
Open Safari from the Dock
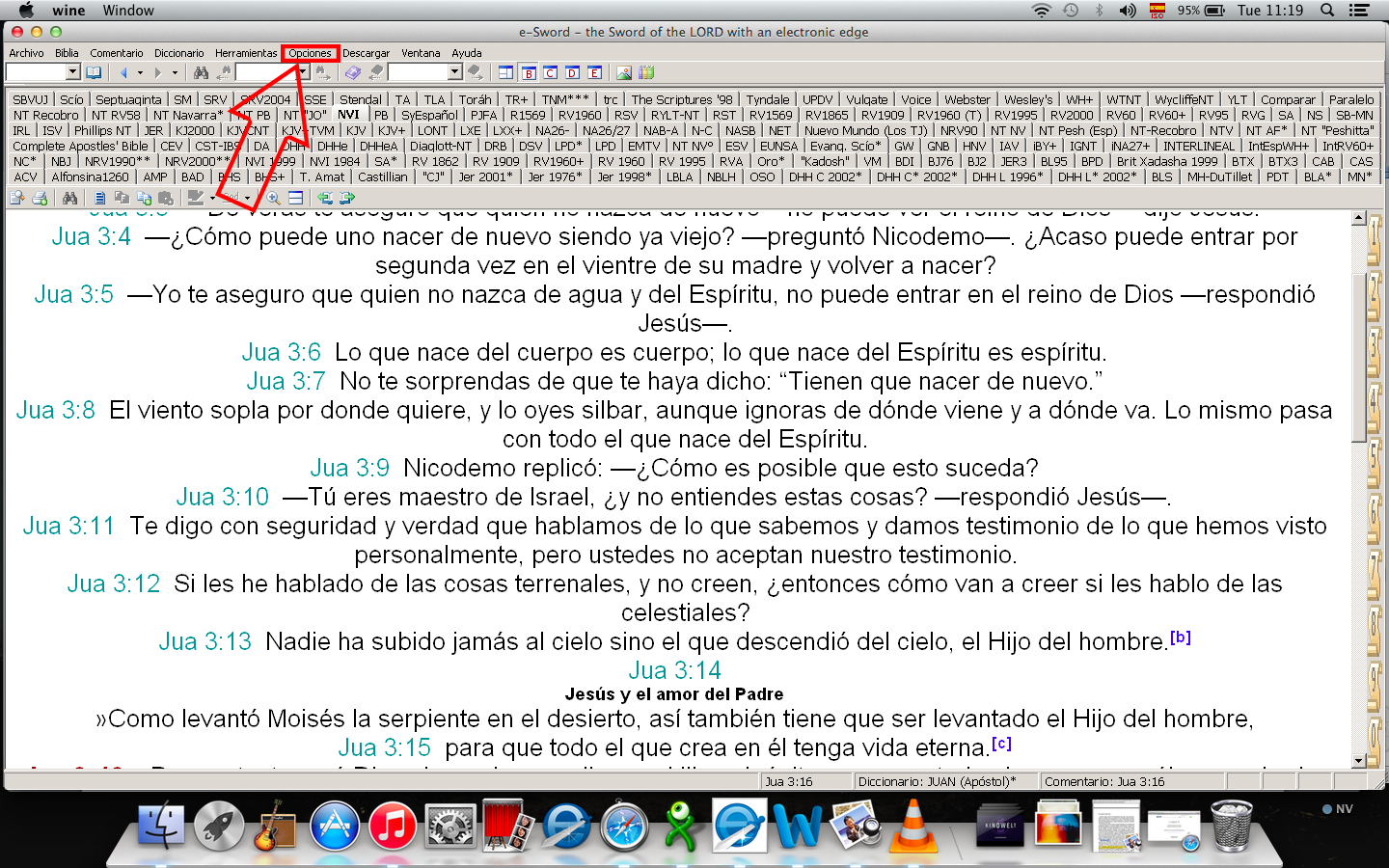coord(624,826)
